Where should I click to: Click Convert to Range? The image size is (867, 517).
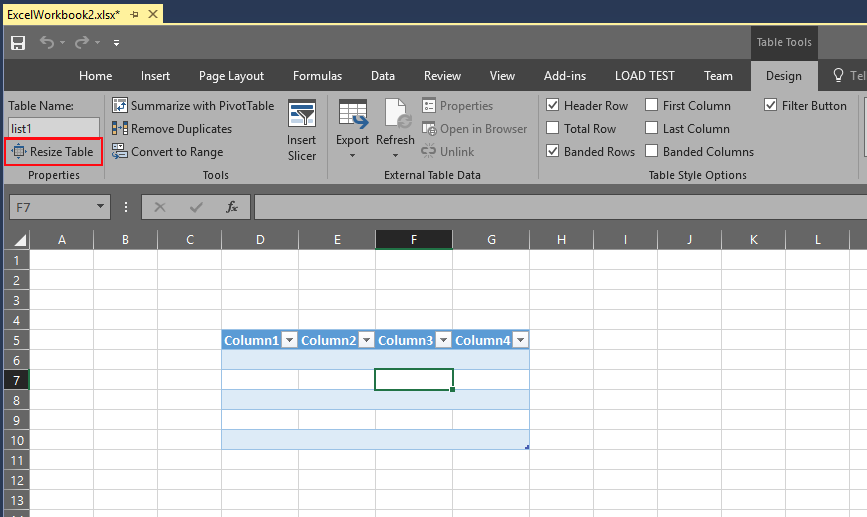(167, 152)
